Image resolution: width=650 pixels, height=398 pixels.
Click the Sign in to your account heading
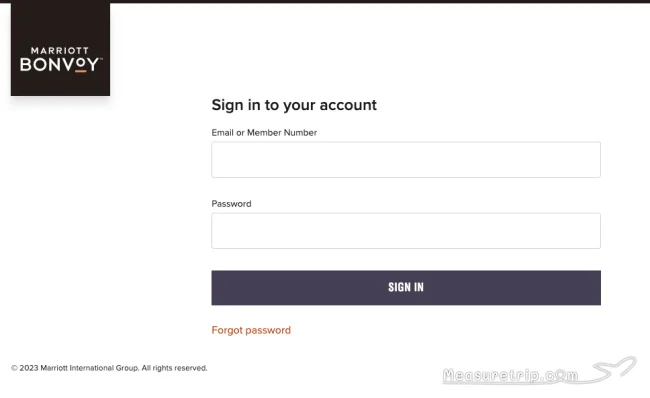(294, 105)
